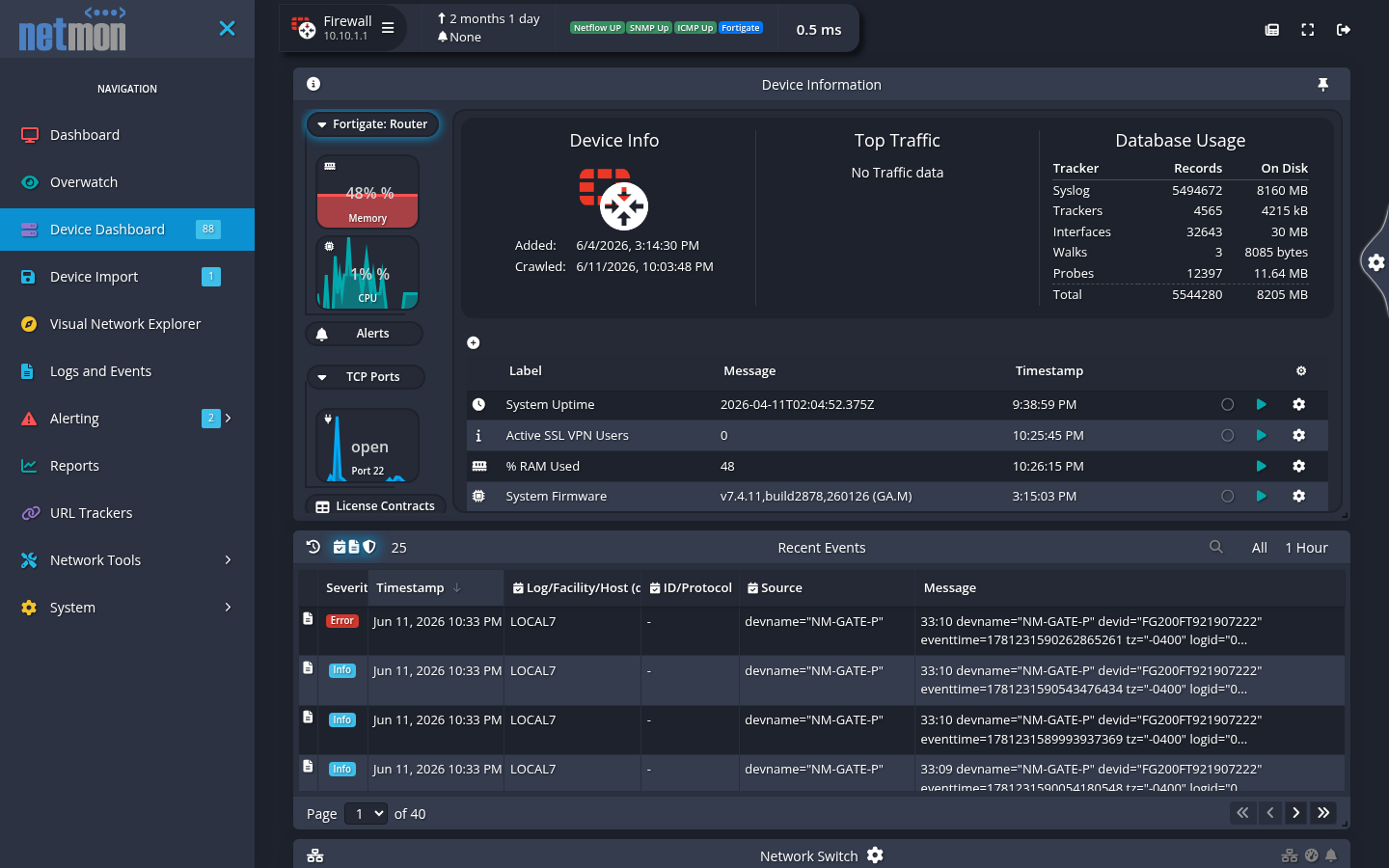Open settings gear for Active SSL VPN Users
Image resolution: width=1389 pixels, height=868 pixels.
1299,435
